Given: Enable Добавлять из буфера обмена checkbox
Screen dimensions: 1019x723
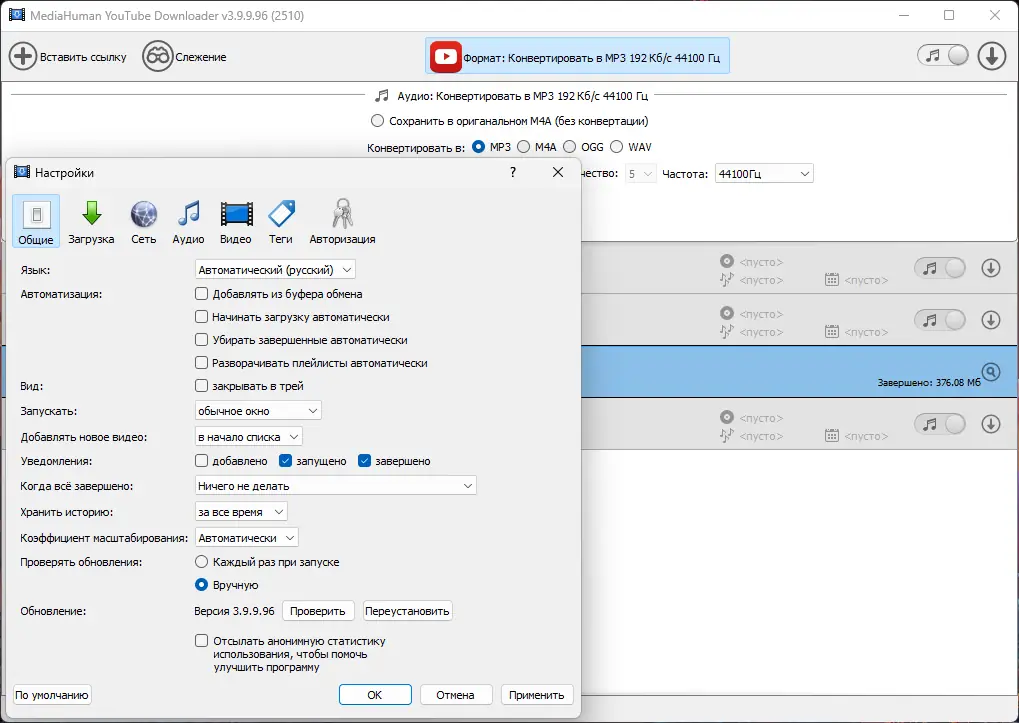Looking at the screenshot, I should coord(201,294).
